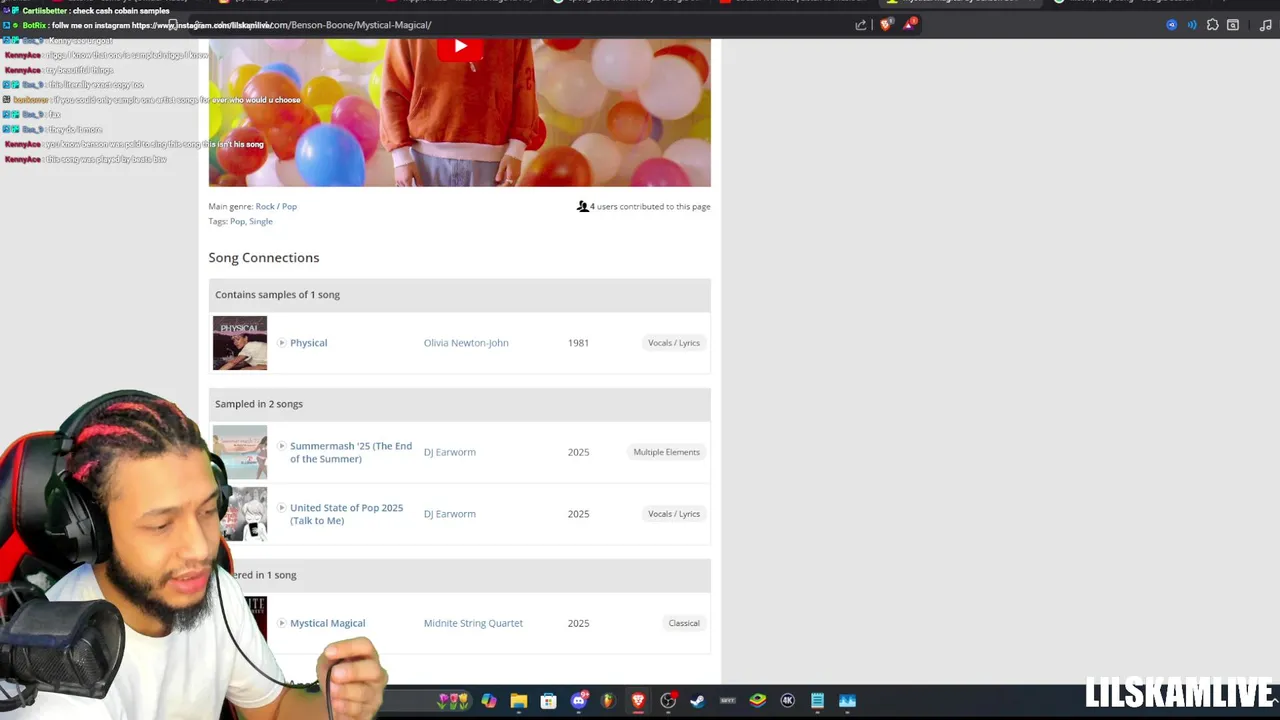
Task: Click the Multiple Elements tag
Action: pyautogui.click(x=667, y=452)
